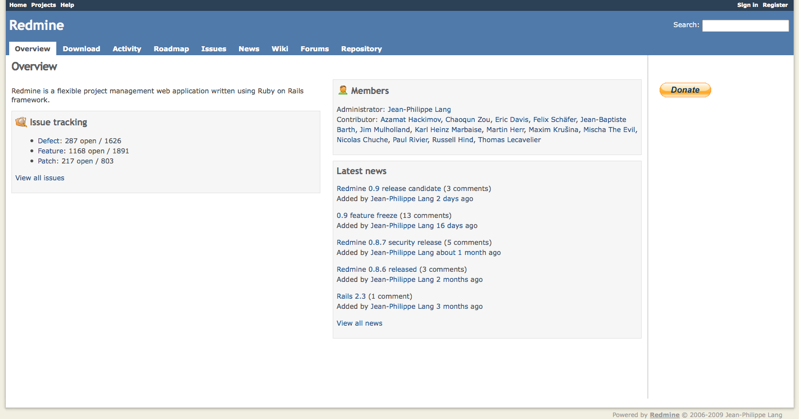
Task: Open contributor Azamat Hackimov's profile
Action: pos(411,120)
